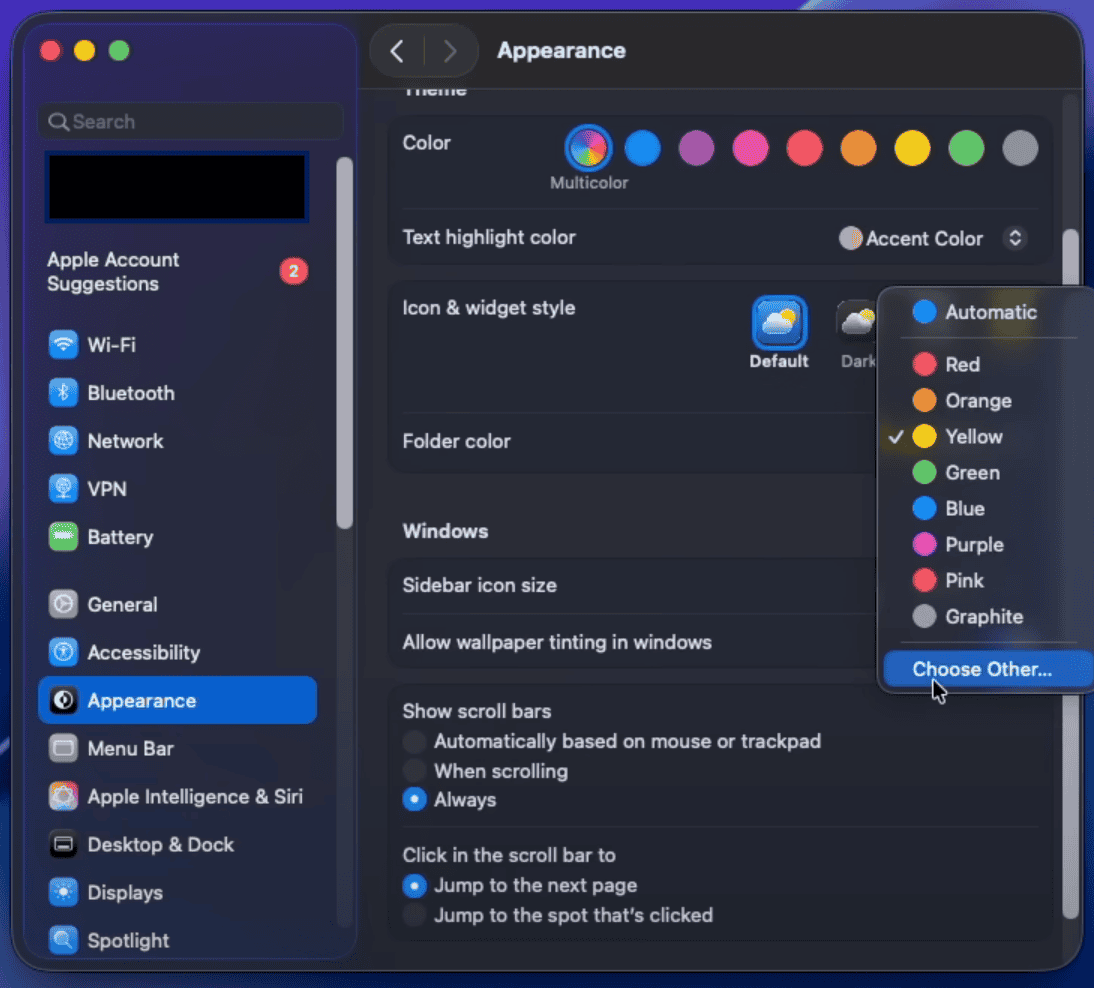Select red accent color swatch
Image resolution: width=1094 pixels, height=988 pixels.
[804, 148]
